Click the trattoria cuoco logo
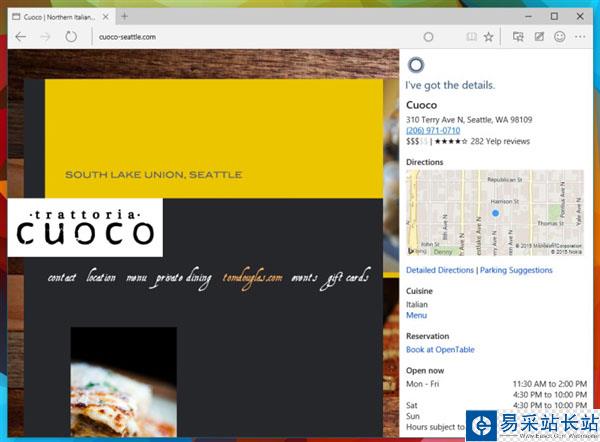This screenshot has height=442, width=600. pos(85,228)
